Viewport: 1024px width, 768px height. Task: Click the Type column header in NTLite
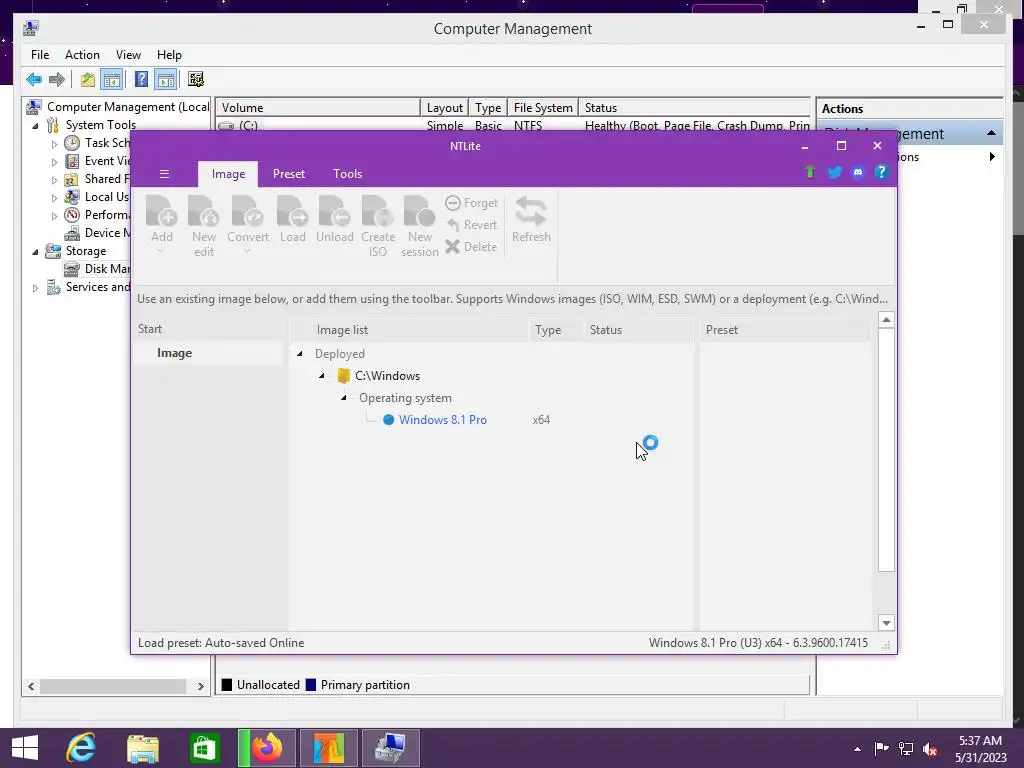549,330
